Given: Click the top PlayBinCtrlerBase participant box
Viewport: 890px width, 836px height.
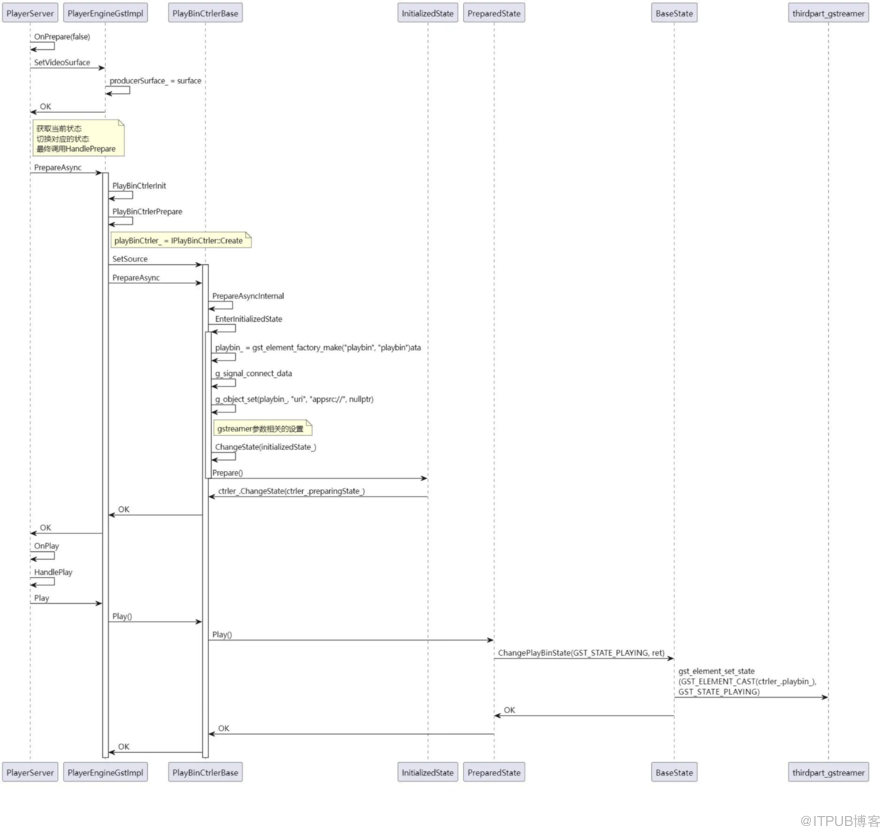Looking at the screenshot, I should [x=205, y=14].
